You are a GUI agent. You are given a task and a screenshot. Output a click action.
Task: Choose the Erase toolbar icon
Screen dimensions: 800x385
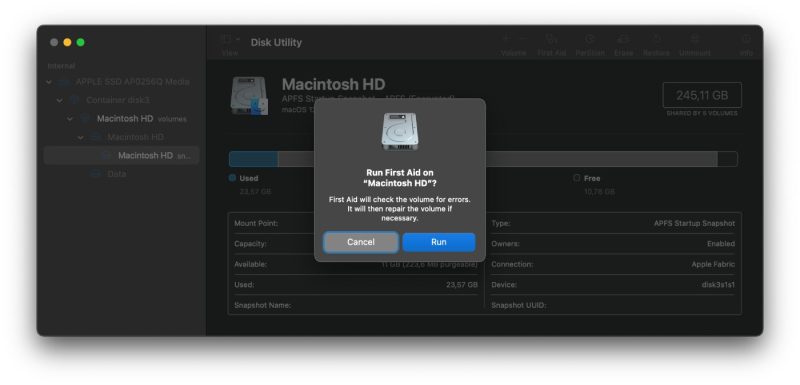pos(623,39)
